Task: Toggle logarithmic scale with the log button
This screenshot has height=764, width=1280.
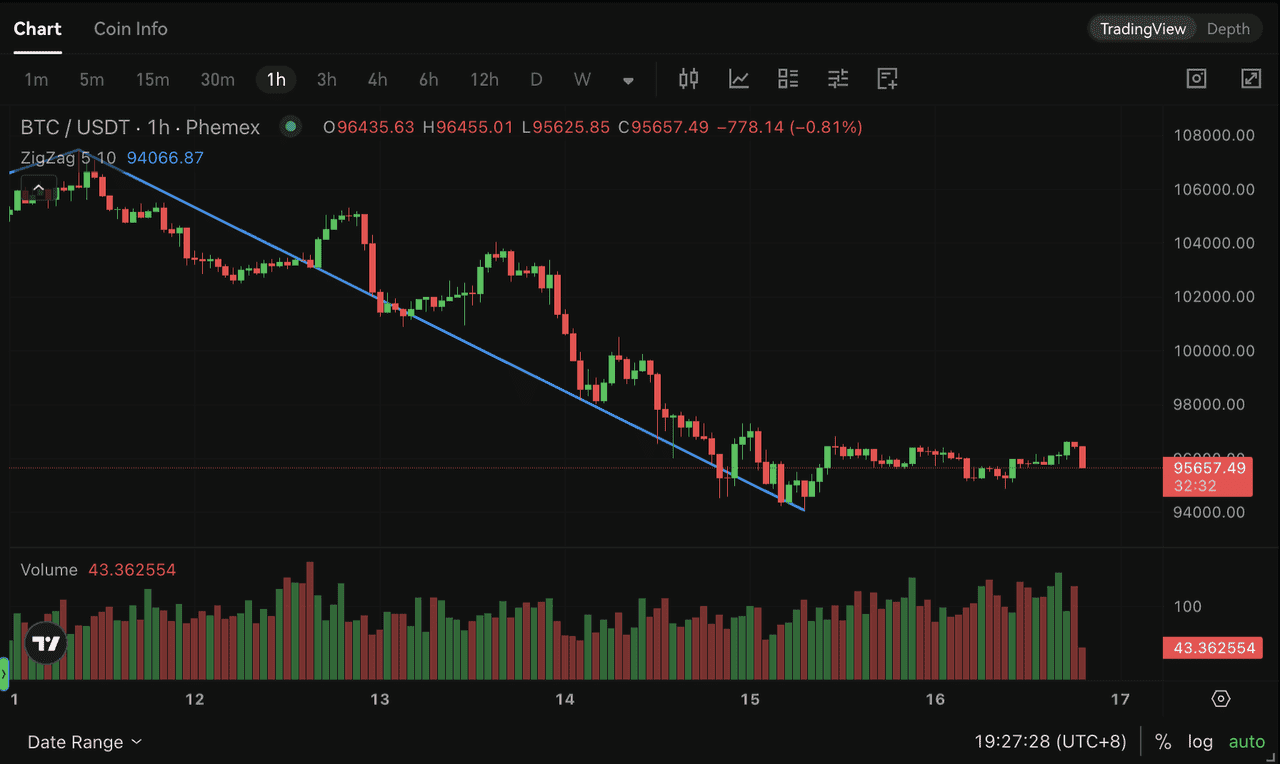Action: tap(1200, 741)
